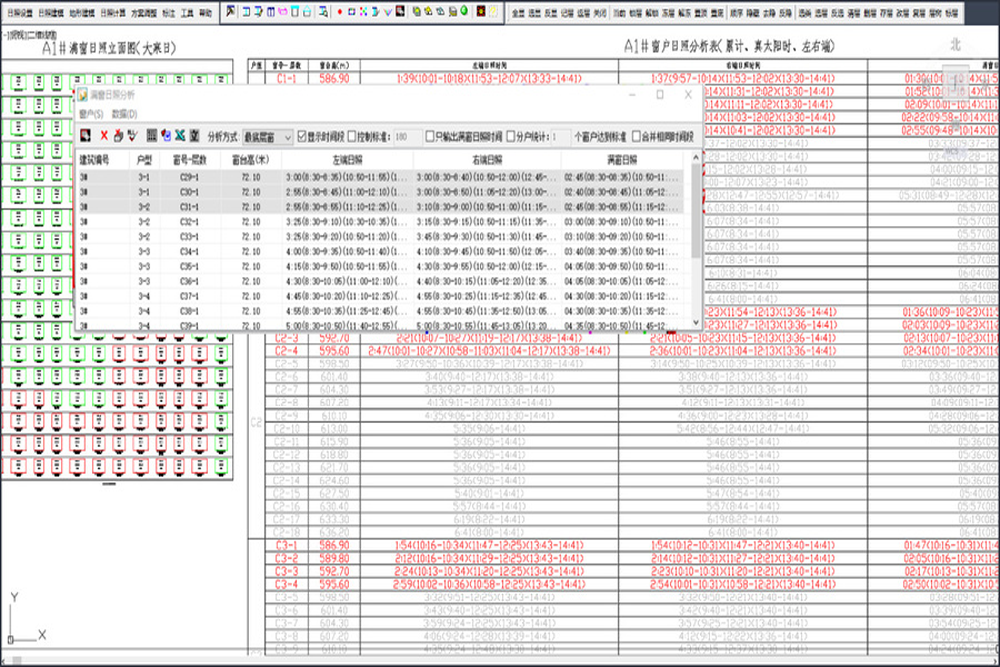Click the red-check filter icon in dialog toolbar
Image resolution: width=1000 pixels, height=667 pixels.
[x=132, y=136]
